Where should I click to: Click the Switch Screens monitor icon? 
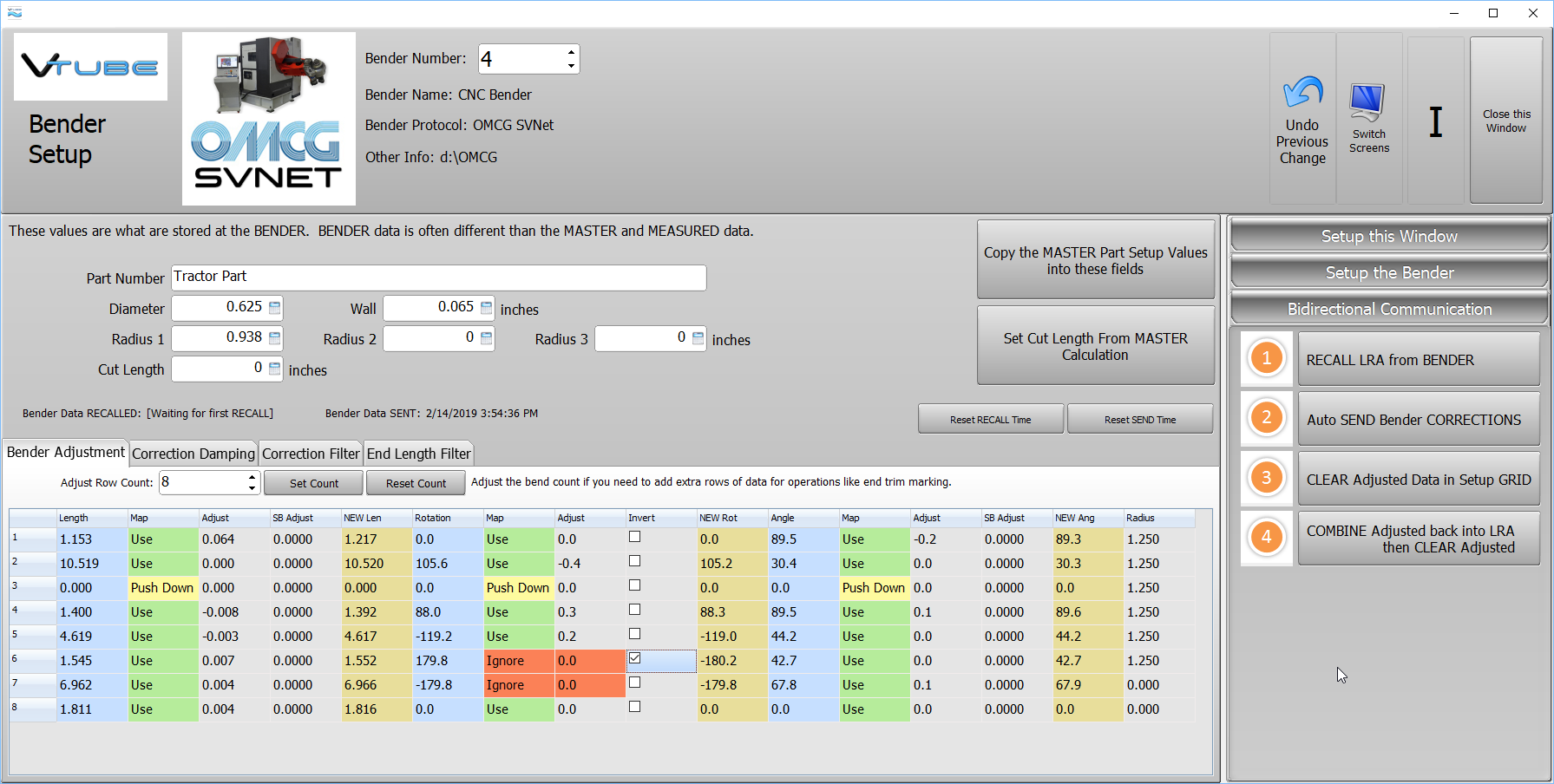pos(1367,103)
